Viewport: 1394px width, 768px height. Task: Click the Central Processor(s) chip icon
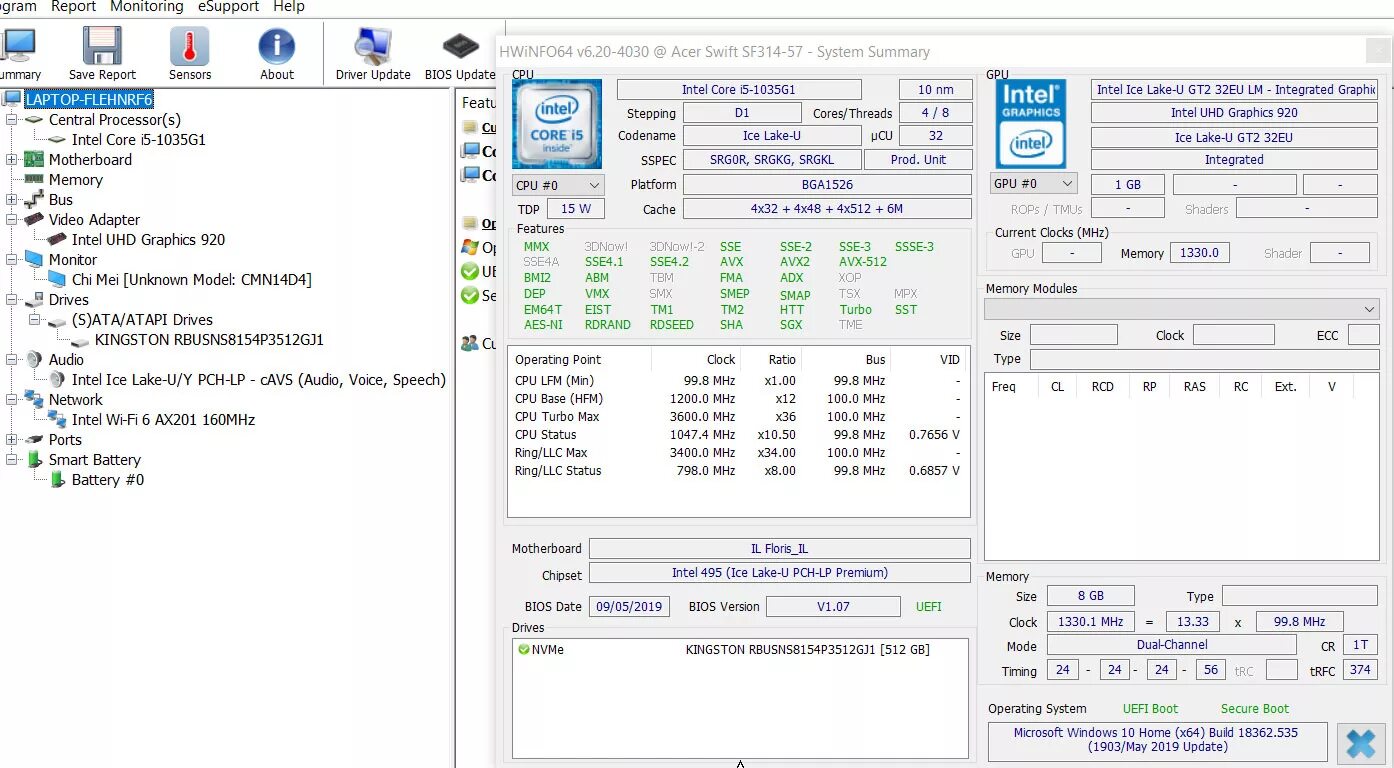[x=34, y=120]
